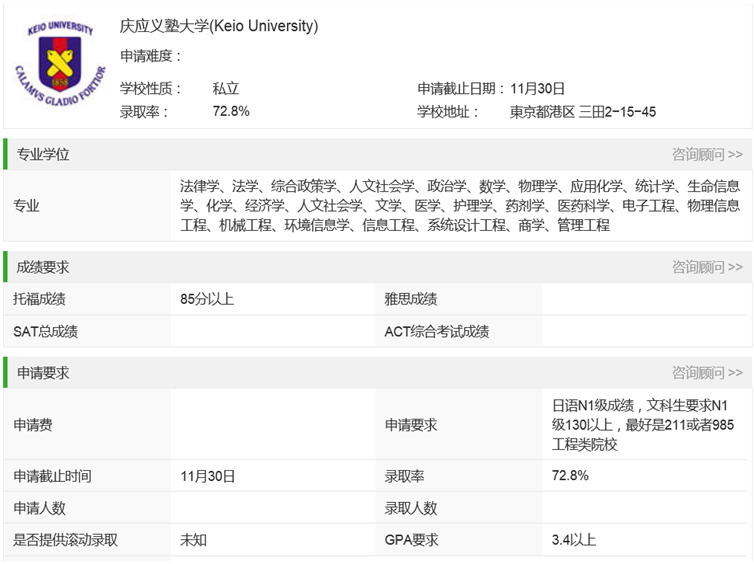Image resolution: width=754 pixels, height=564 pixels.
Task: Click the 申请要求 section heading
Action: tap(43, 373)
